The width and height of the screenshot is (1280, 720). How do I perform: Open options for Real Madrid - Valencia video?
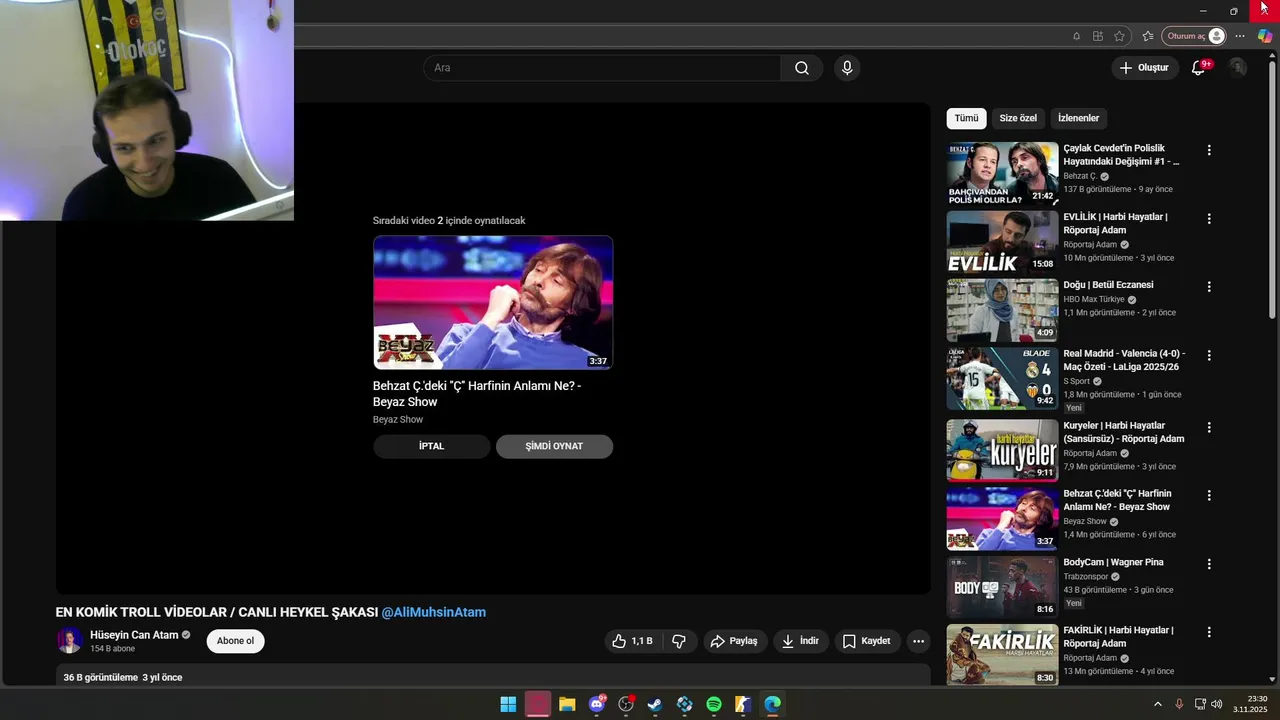[1209, 355]
